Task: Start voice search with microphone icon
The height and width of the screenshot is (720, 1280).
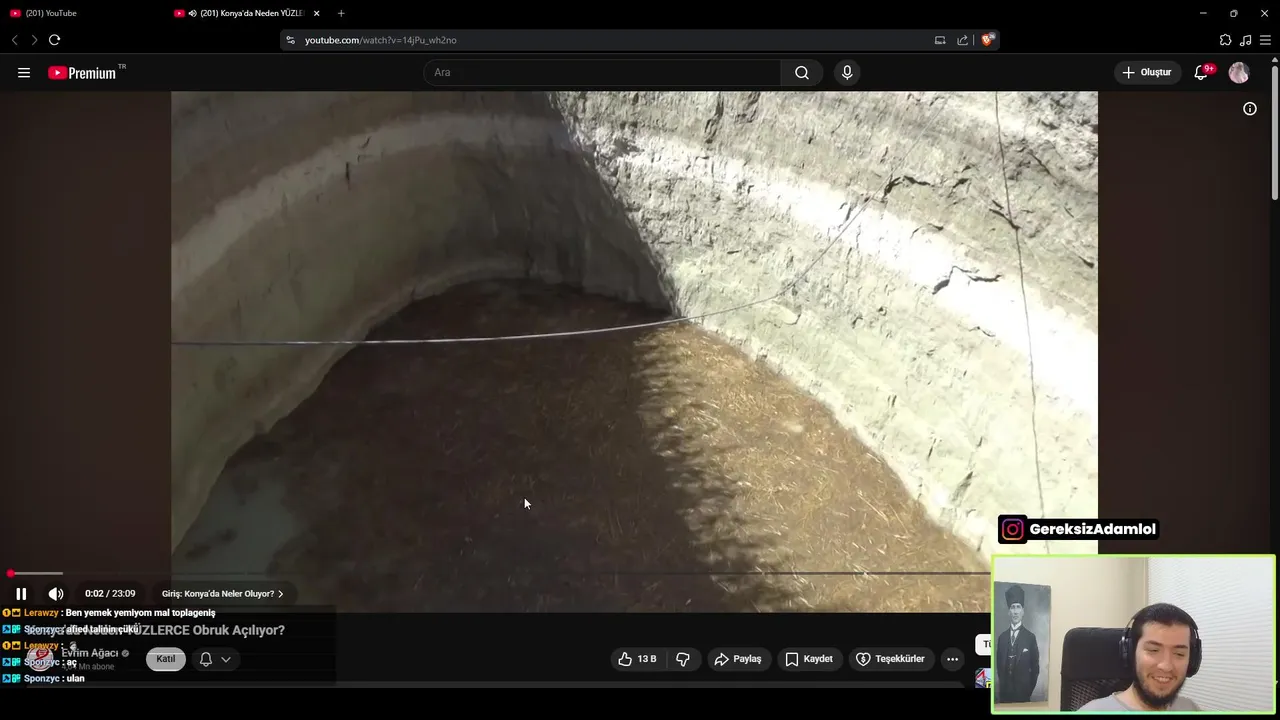Action: click(847, 72)
